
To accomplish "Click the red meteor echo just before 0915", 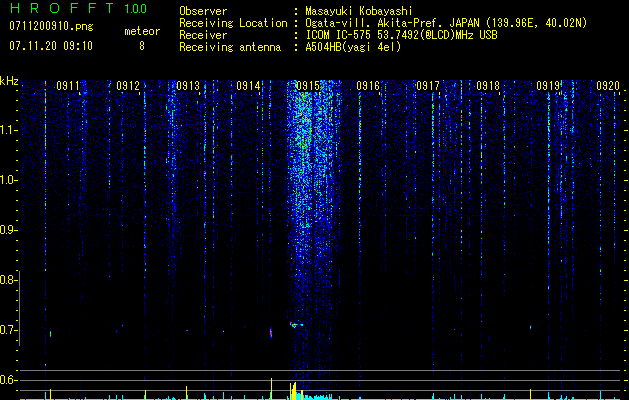I will click(x=271, y=333).
